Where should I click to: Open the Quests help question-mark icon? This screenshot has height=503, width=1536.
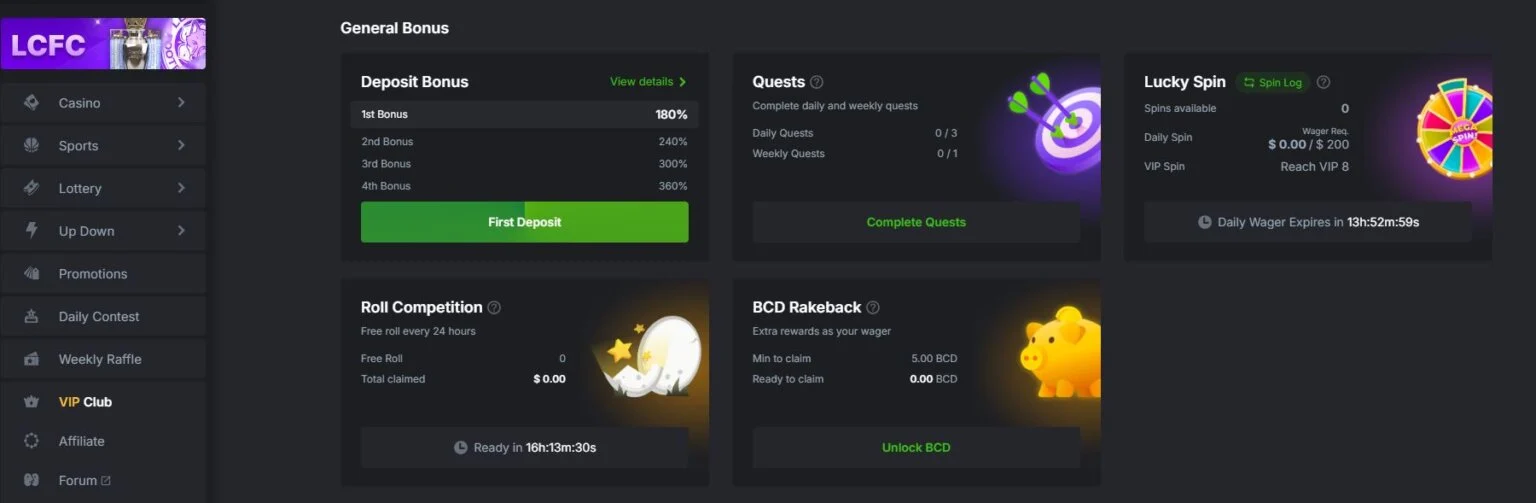817,82
